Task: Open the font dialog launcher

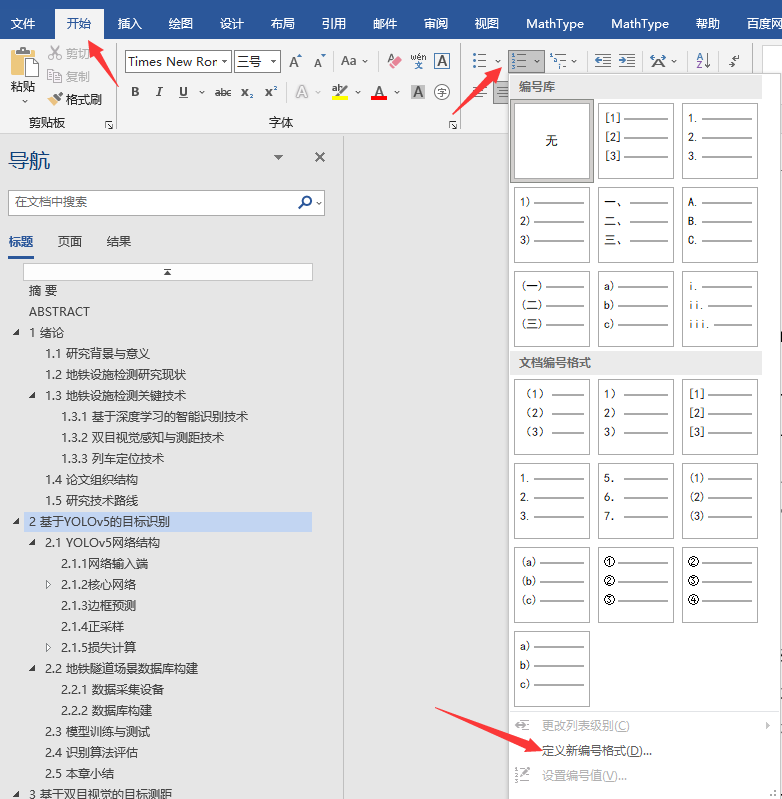Action: click(453, 125)
